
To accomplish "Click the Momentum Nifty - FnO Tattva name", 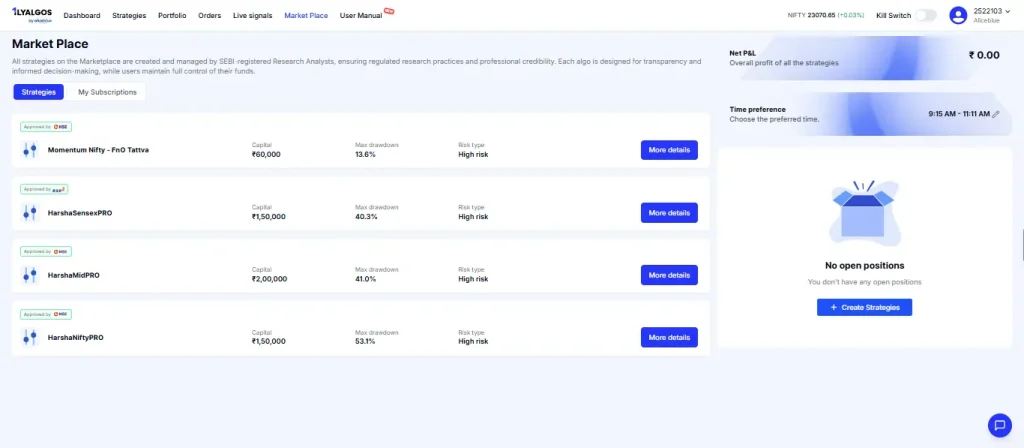I will [x=99, y=150].
